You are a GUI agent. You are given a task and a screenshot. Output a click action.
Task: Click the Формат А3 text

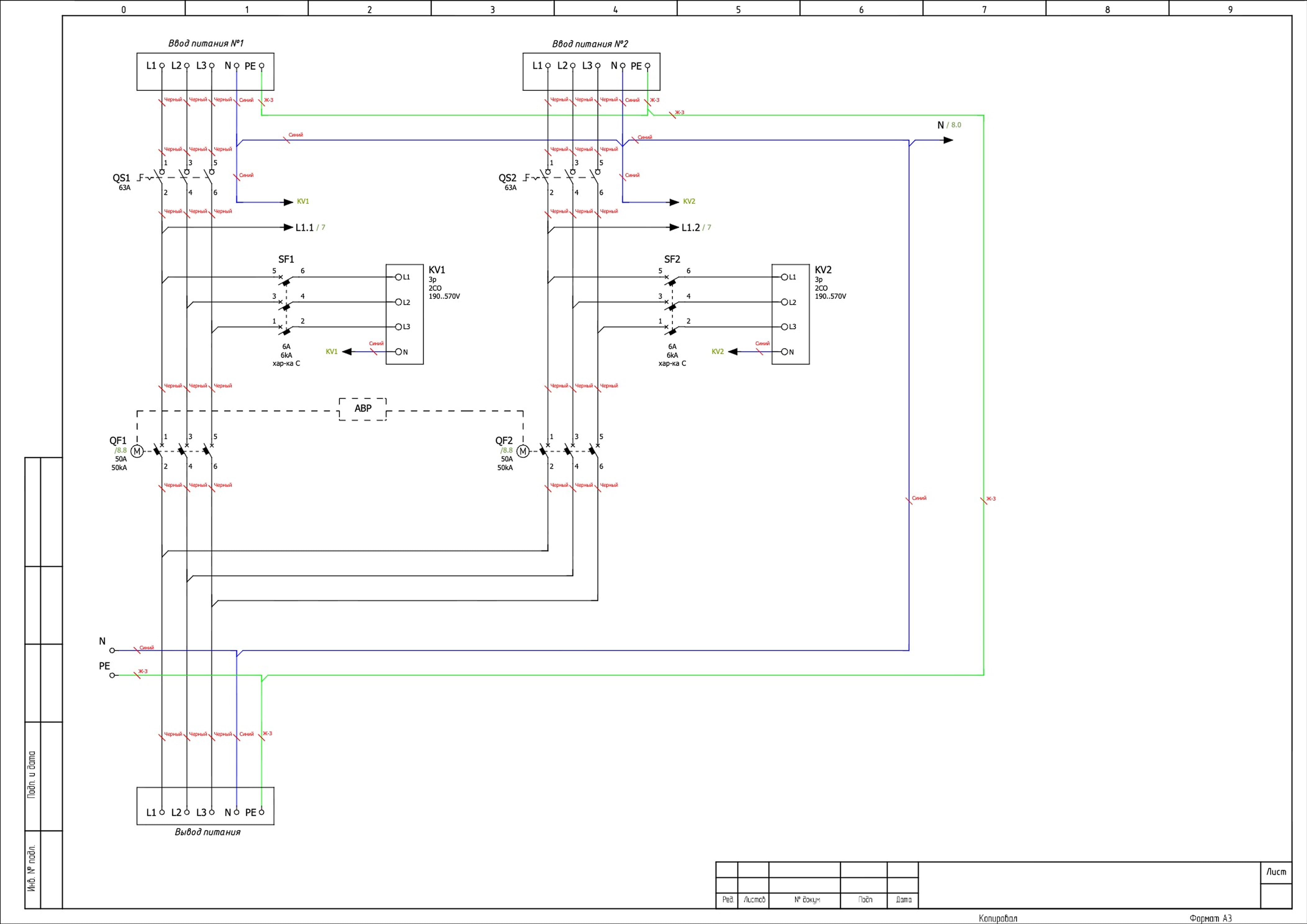coord(1210,918)
